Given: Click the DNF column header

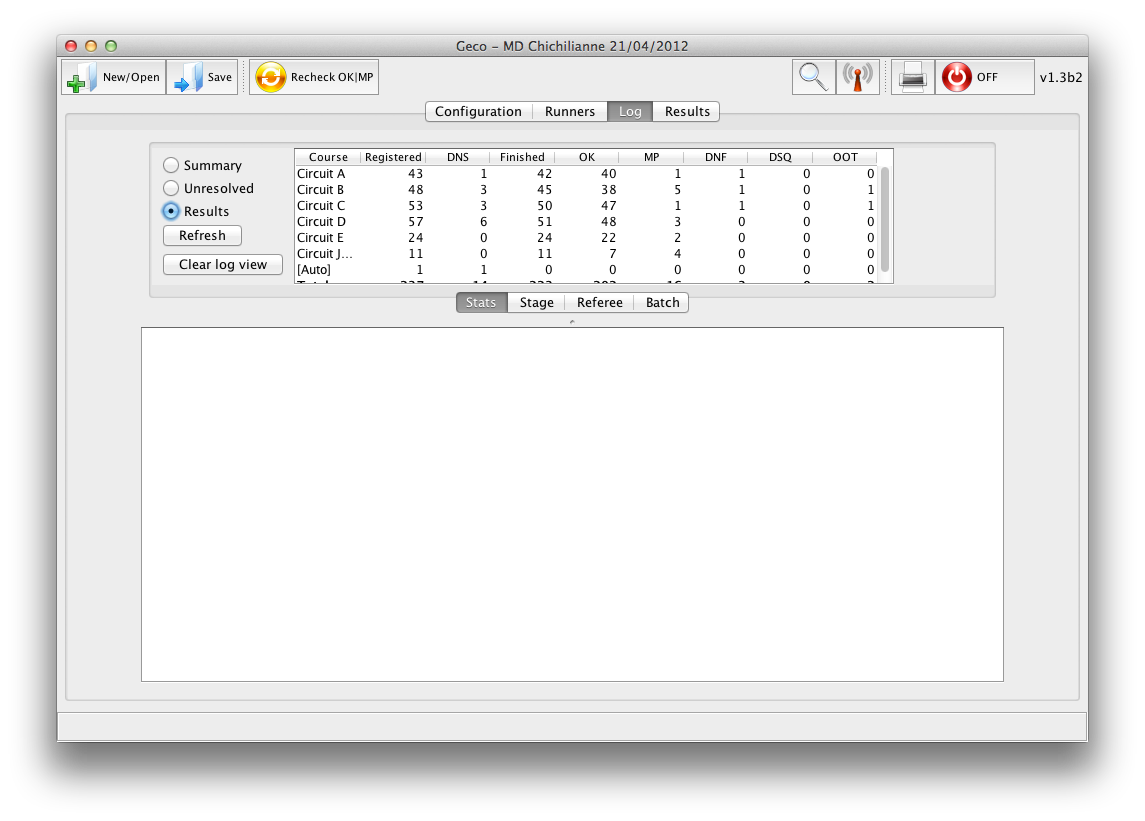Looking at the screenshot, I should [x=716, y=157].
